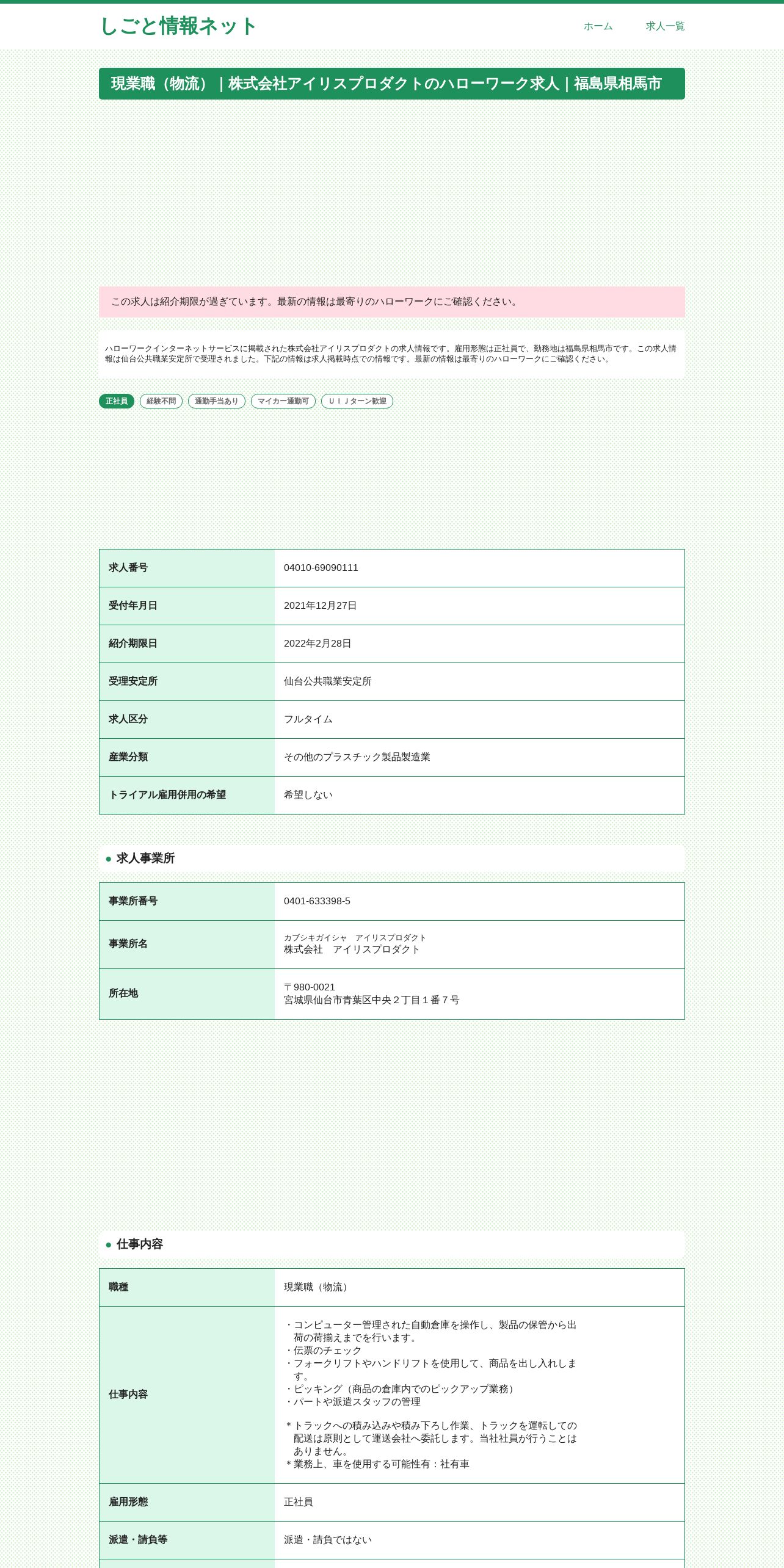Select the パートや派遣スタッフの管理 line
784x1568 pixels.
(352, 1402)
